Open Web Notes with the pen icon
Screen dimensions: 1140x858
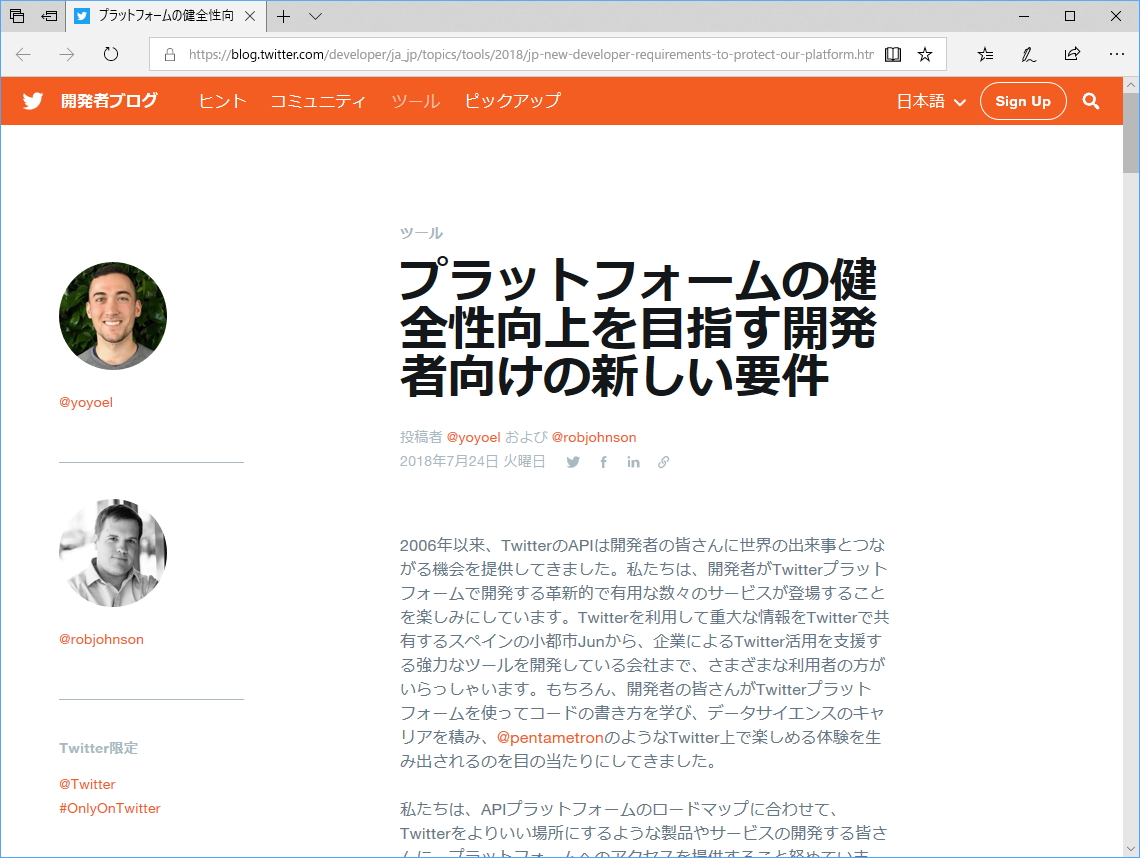1028,55
